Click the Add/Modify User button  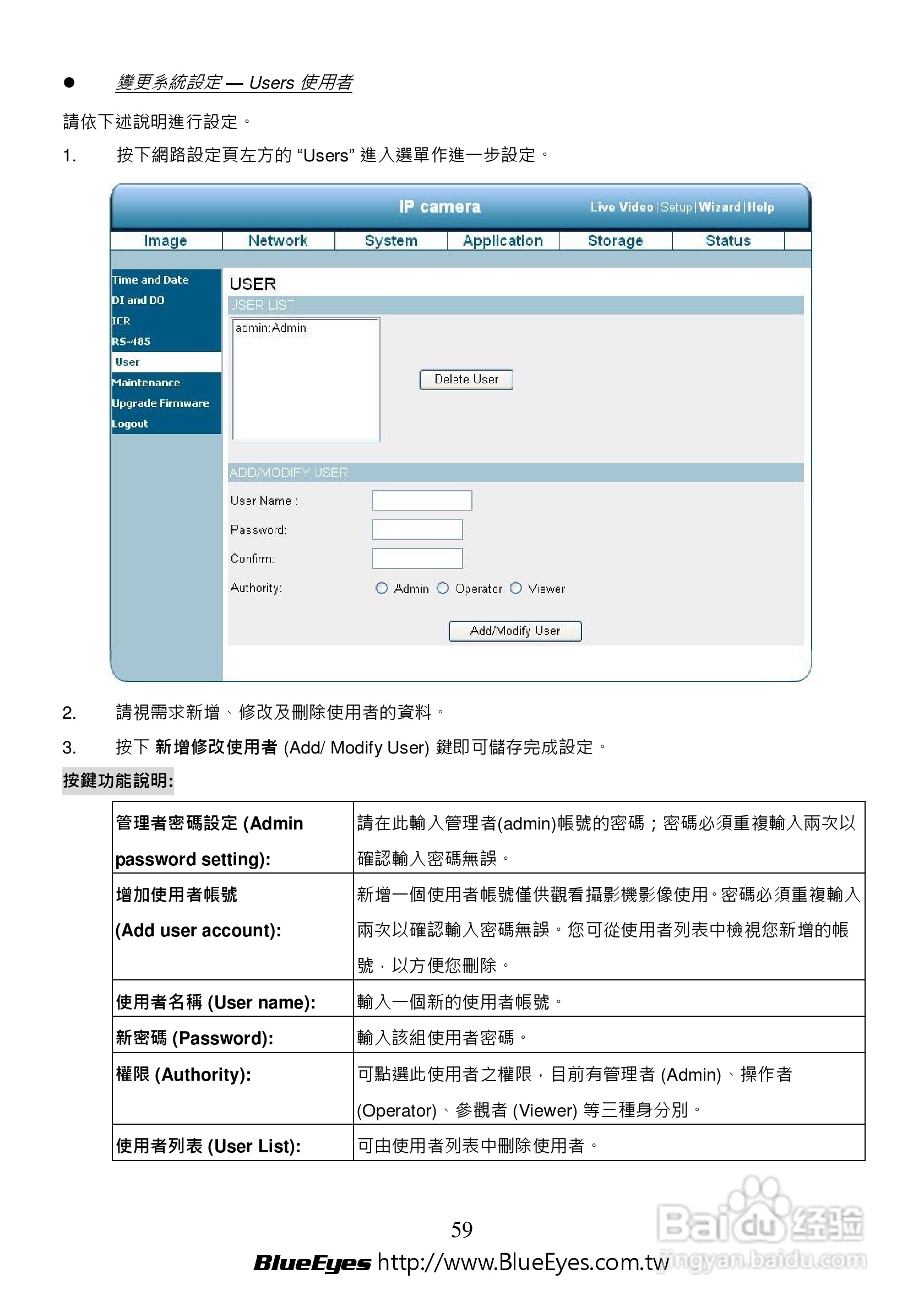[516, 631]
